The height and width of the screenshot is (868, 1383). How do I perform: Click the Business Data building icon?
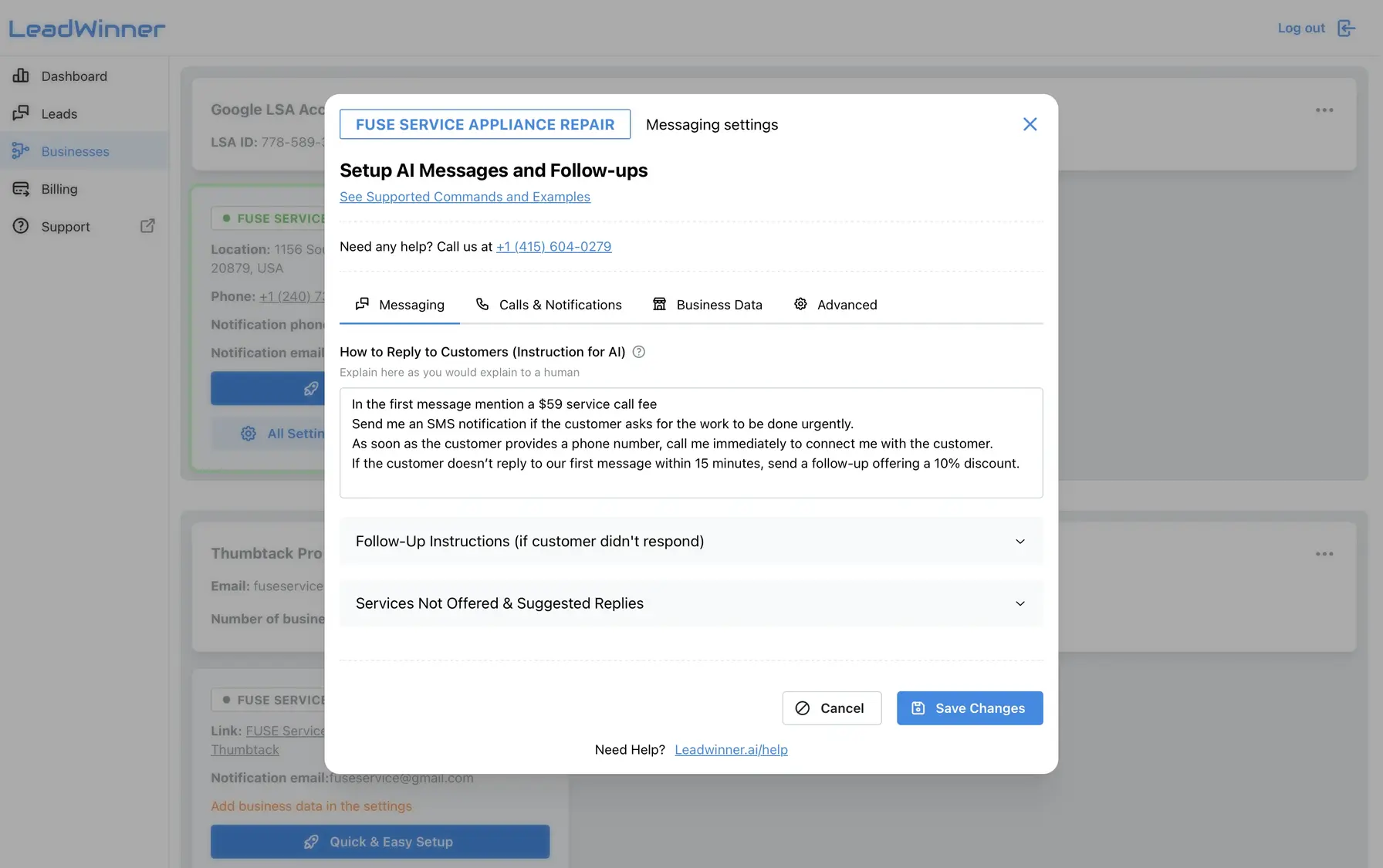point(660,304)
